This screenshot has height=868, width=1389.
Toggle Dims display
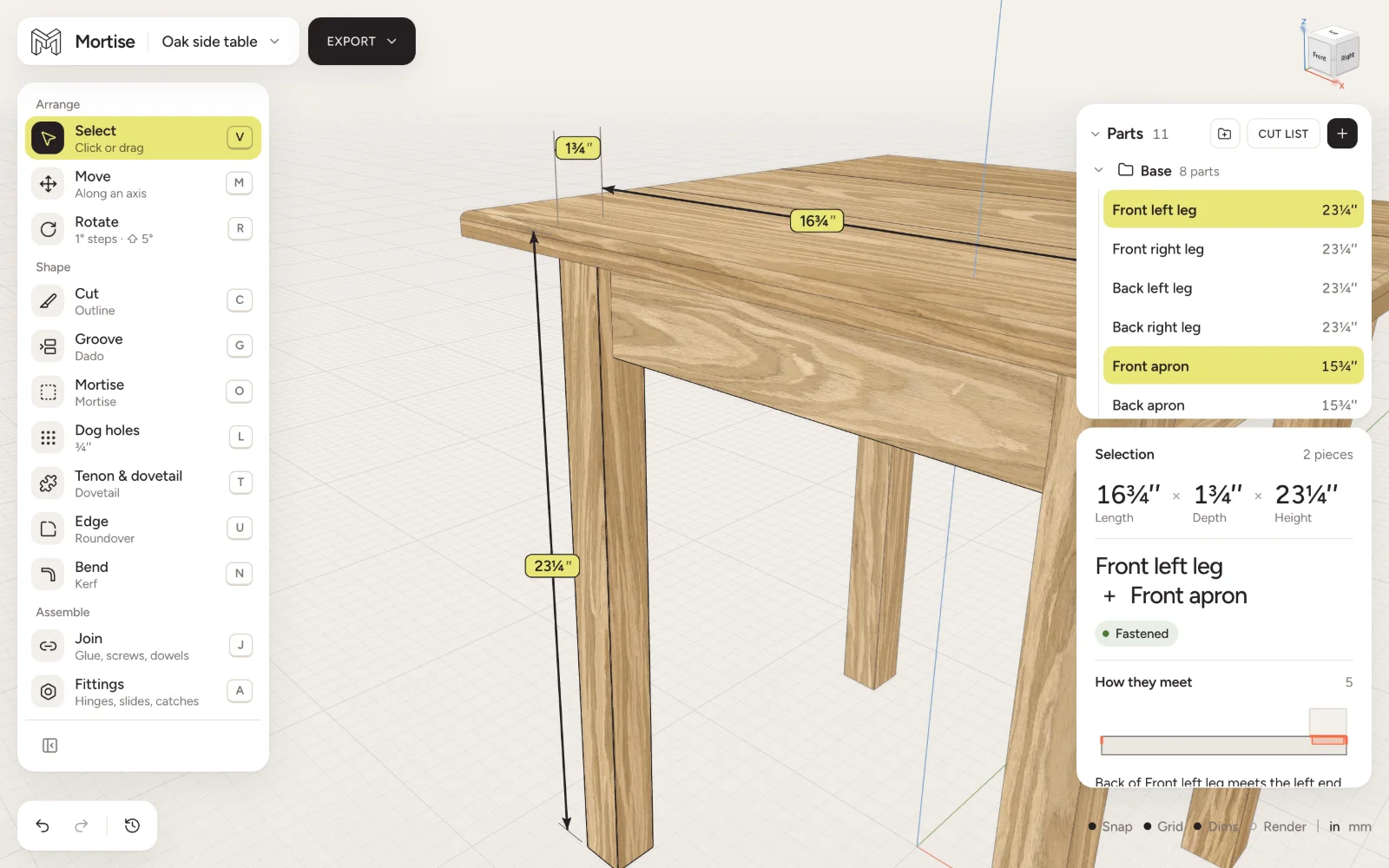coord(1216,826)
